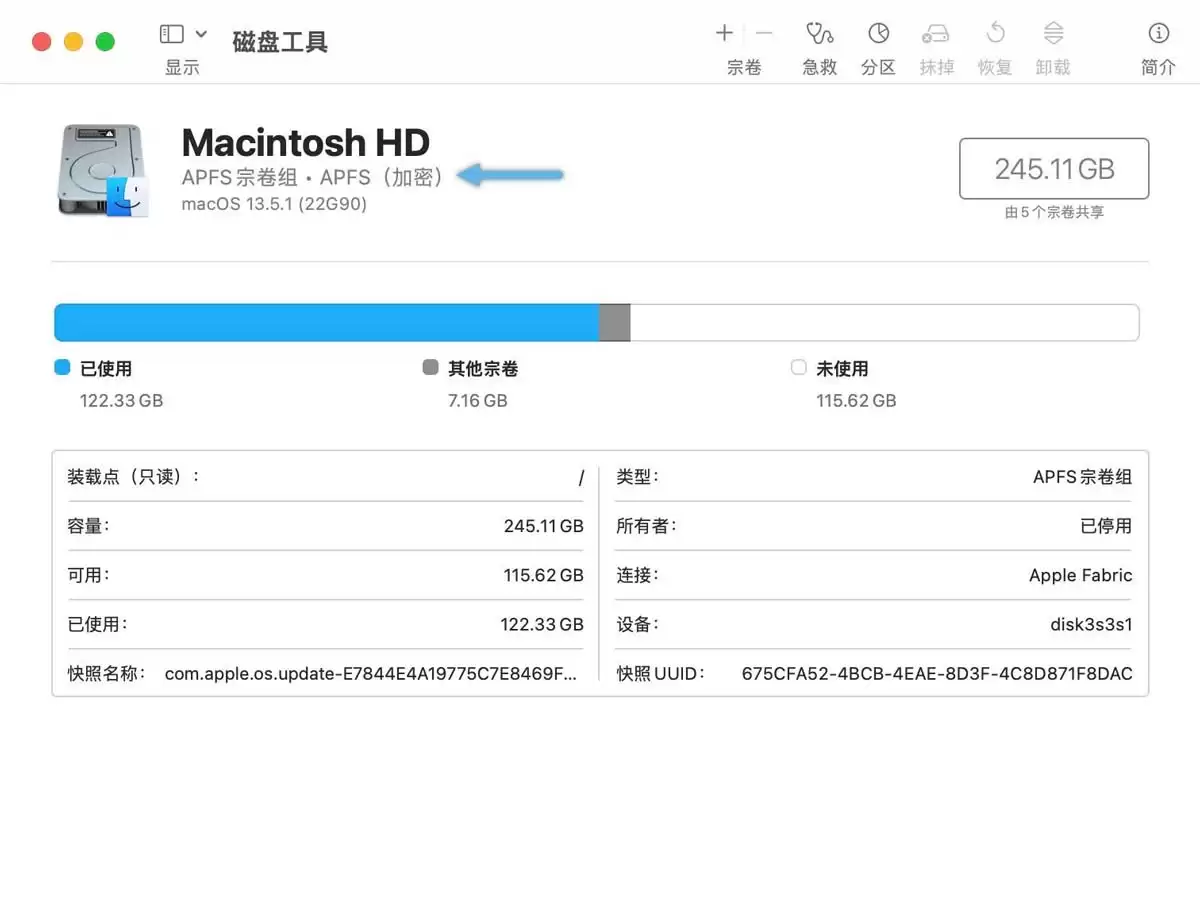Click the empty 未使用 legend circle
The width and height of the screenshot is (1200, 919).
[x=798, y=368]
